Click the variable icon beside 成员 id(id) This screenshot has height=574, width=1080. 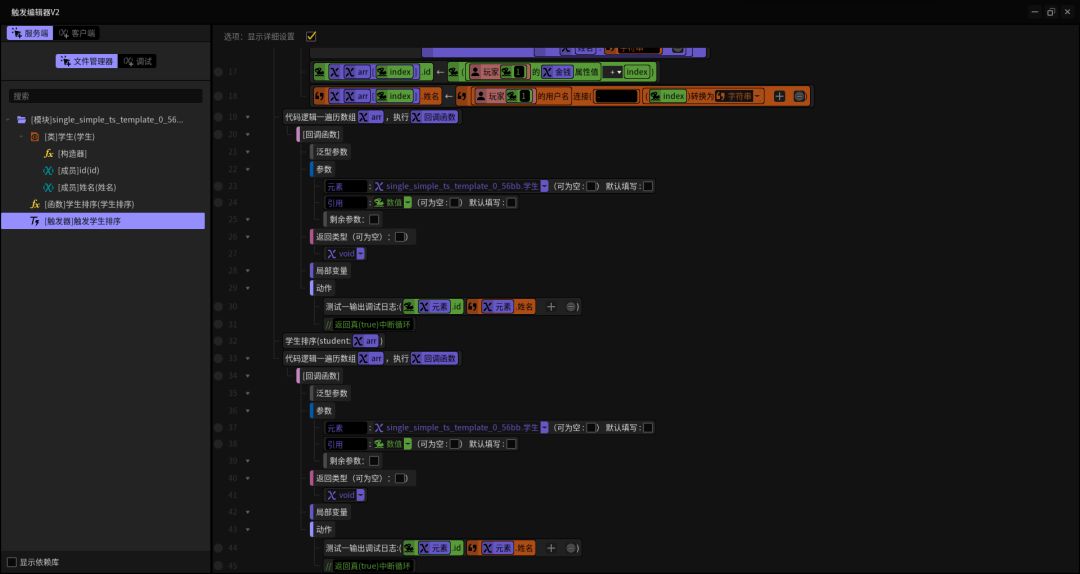tap(48, 171)
